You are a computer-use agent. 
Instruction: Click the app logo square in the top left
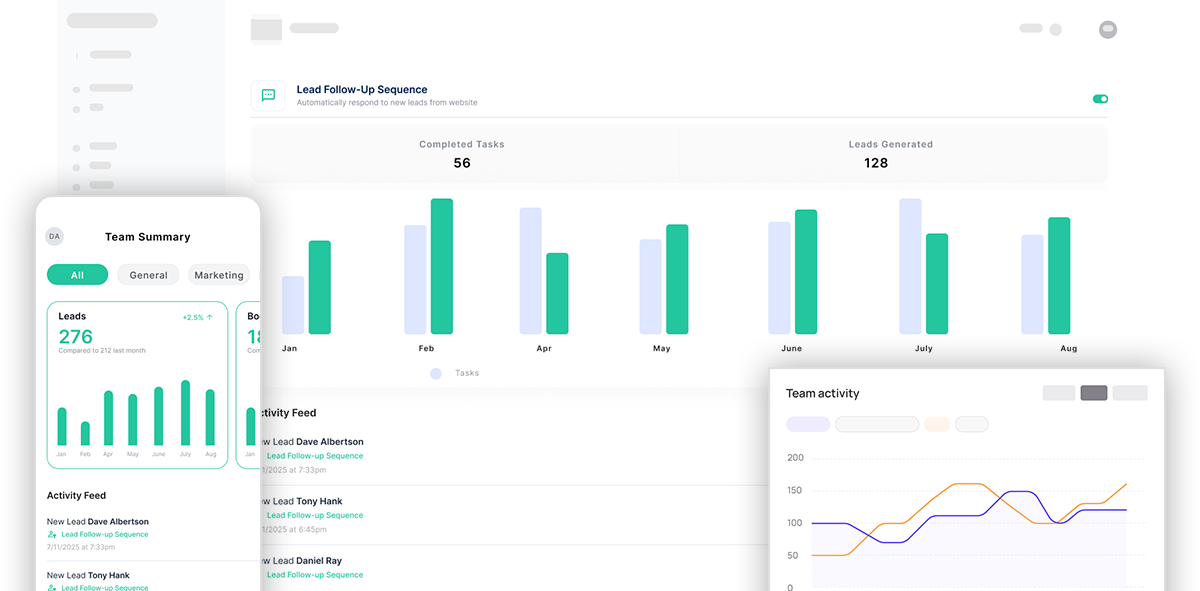266,30
